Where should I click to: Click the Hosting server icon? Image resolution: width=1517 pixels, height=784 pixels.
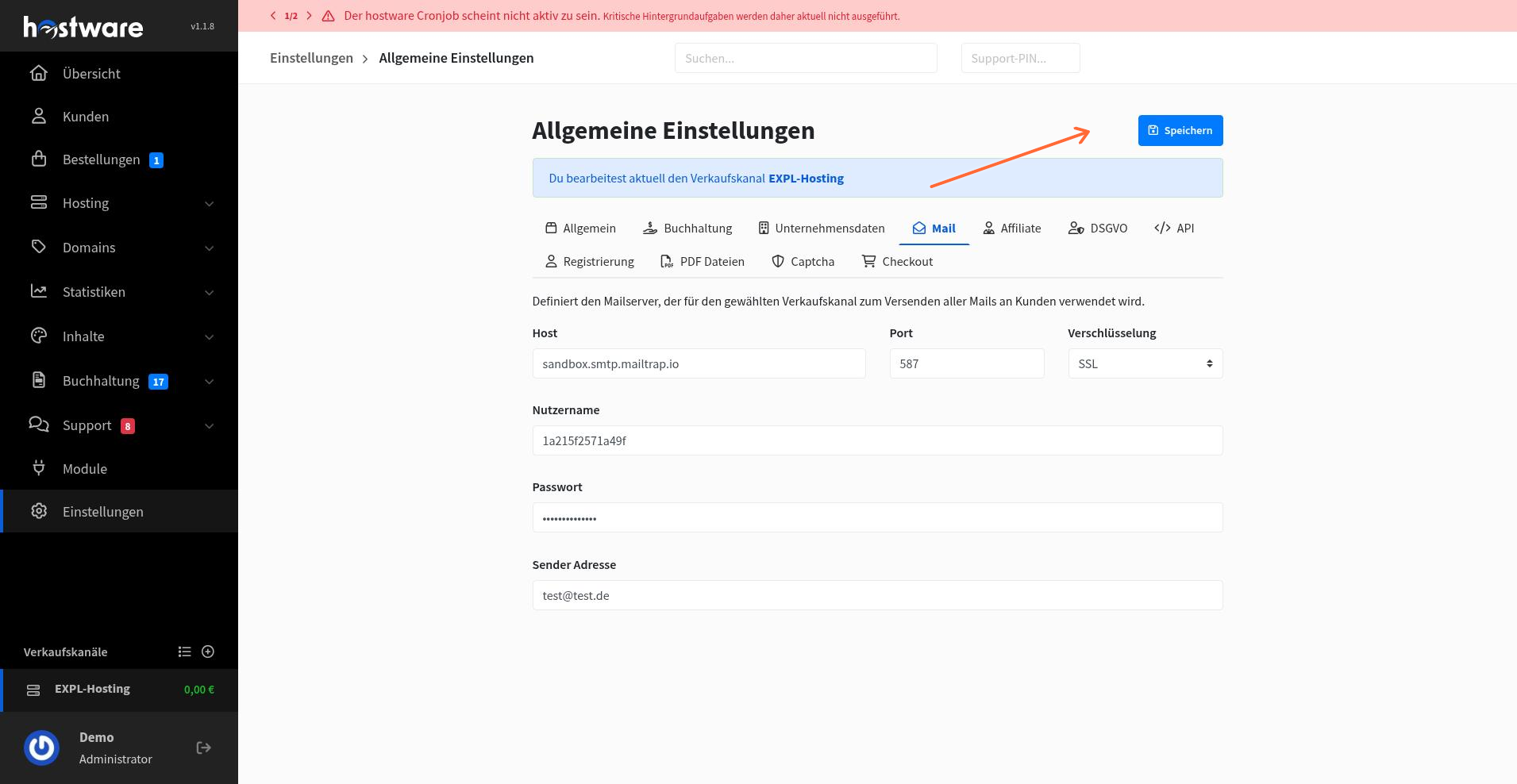(x=39, y=202)
